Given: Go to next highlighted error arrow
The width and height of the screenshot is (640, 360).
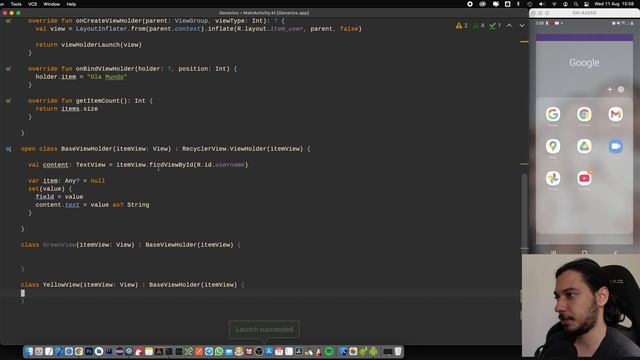Looking at the screenshot, I should 522,25.
